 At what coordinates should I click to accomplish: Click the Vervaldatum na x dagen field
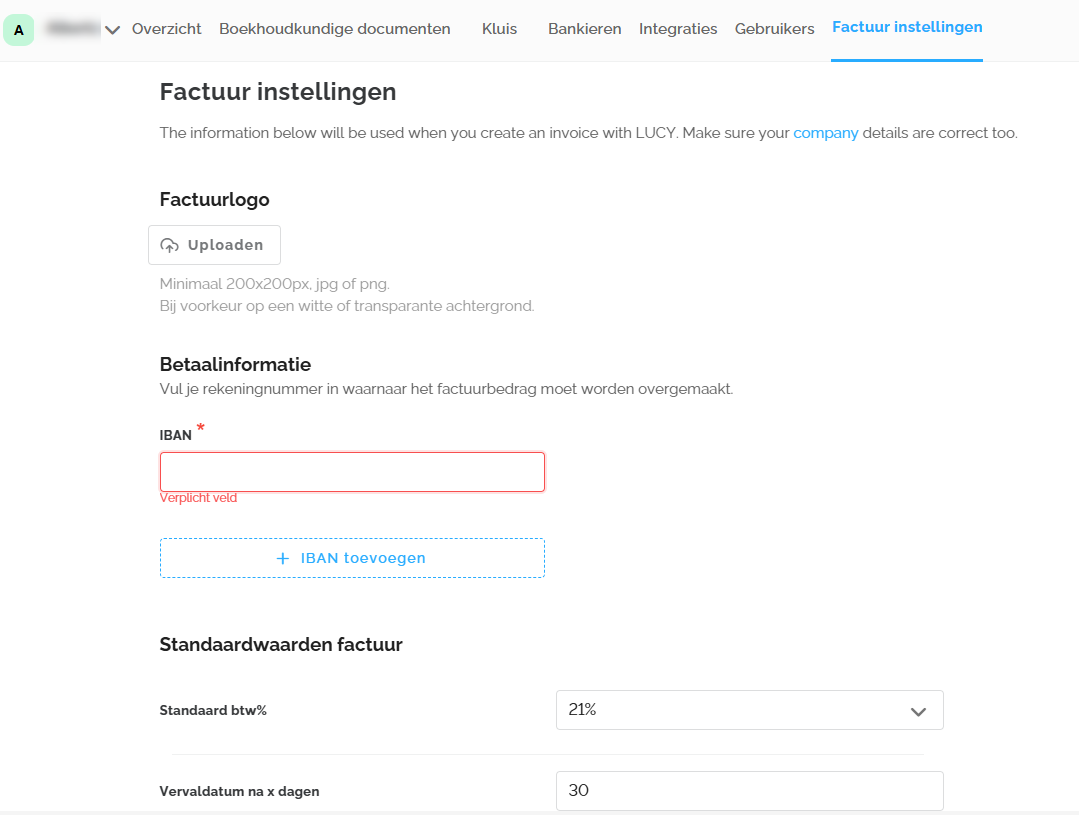pyautogui.click(x=749, y=791)
